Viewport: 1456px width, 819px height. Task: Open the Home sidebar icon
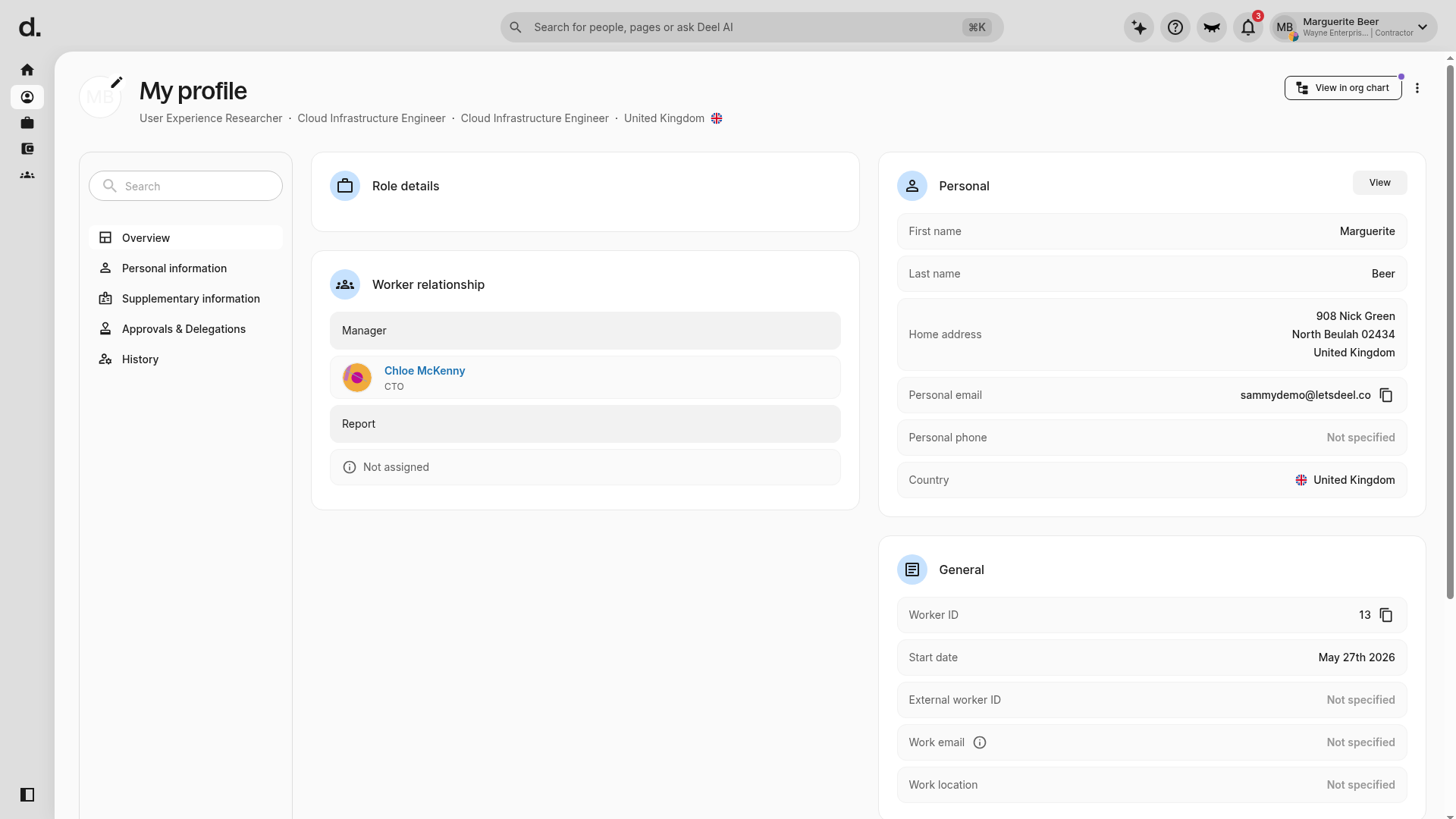tap(27, 70)
